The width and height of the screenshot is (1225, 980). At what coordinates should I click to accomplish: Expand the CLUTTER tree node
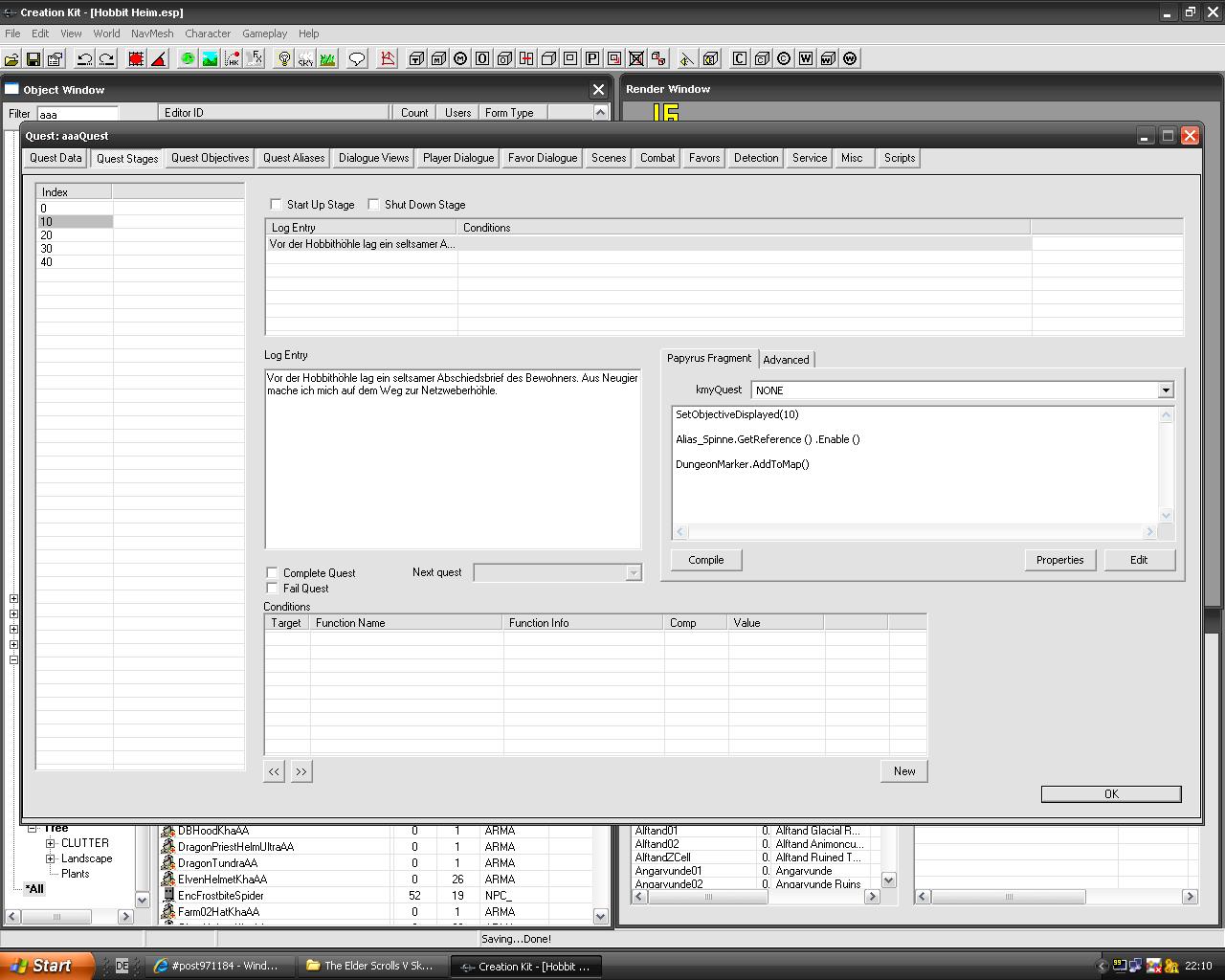coord(51,844)
